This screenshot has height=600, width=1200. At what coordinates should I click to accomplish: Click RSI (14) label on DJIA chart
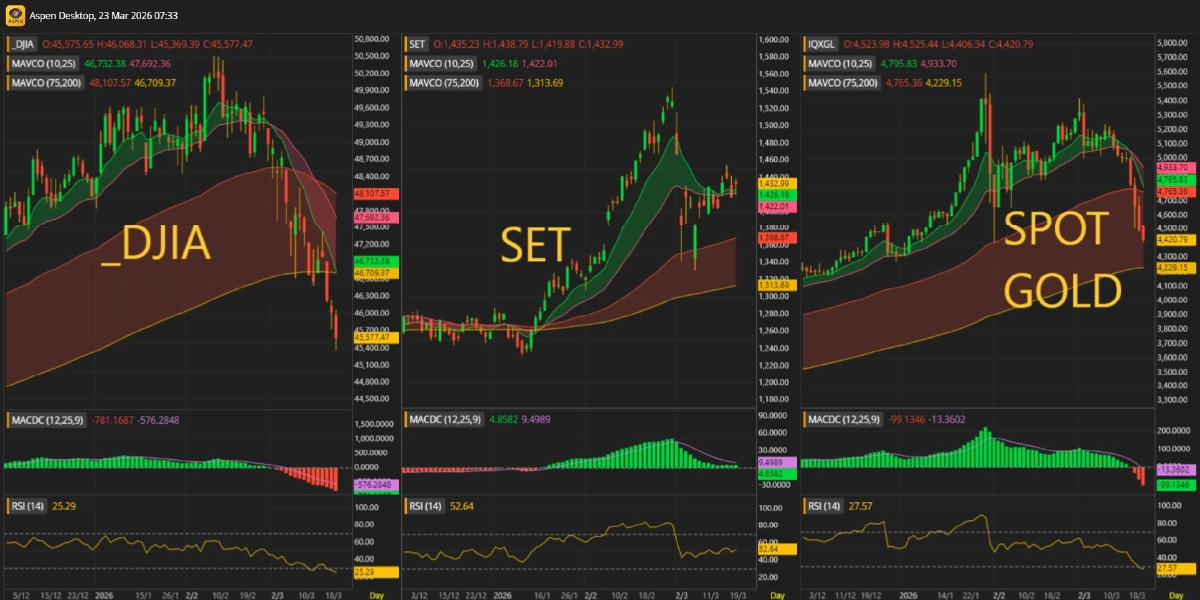click(x=30, y=506)
